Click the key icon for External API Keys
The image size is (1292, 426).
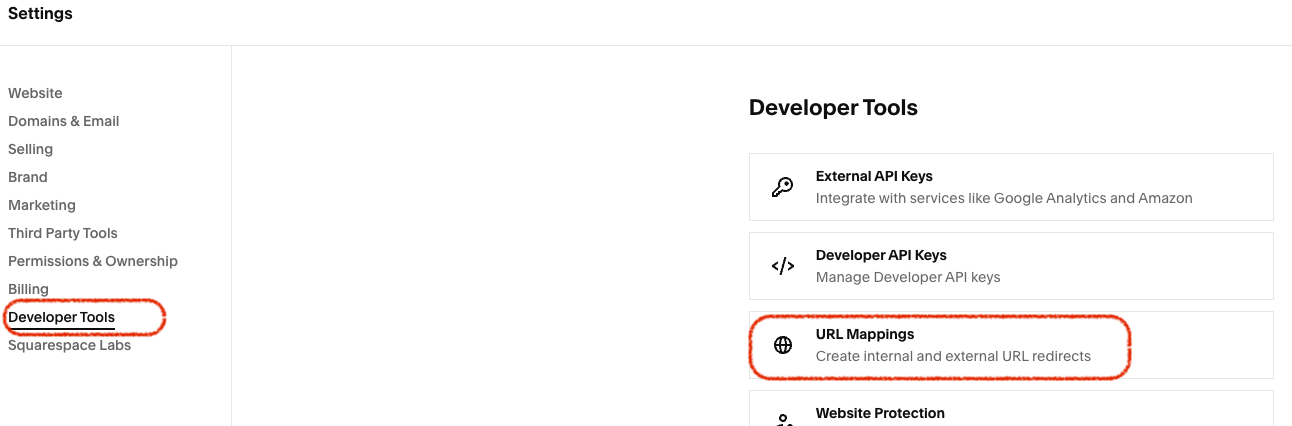pyautogui.click(x=783, y=187)
